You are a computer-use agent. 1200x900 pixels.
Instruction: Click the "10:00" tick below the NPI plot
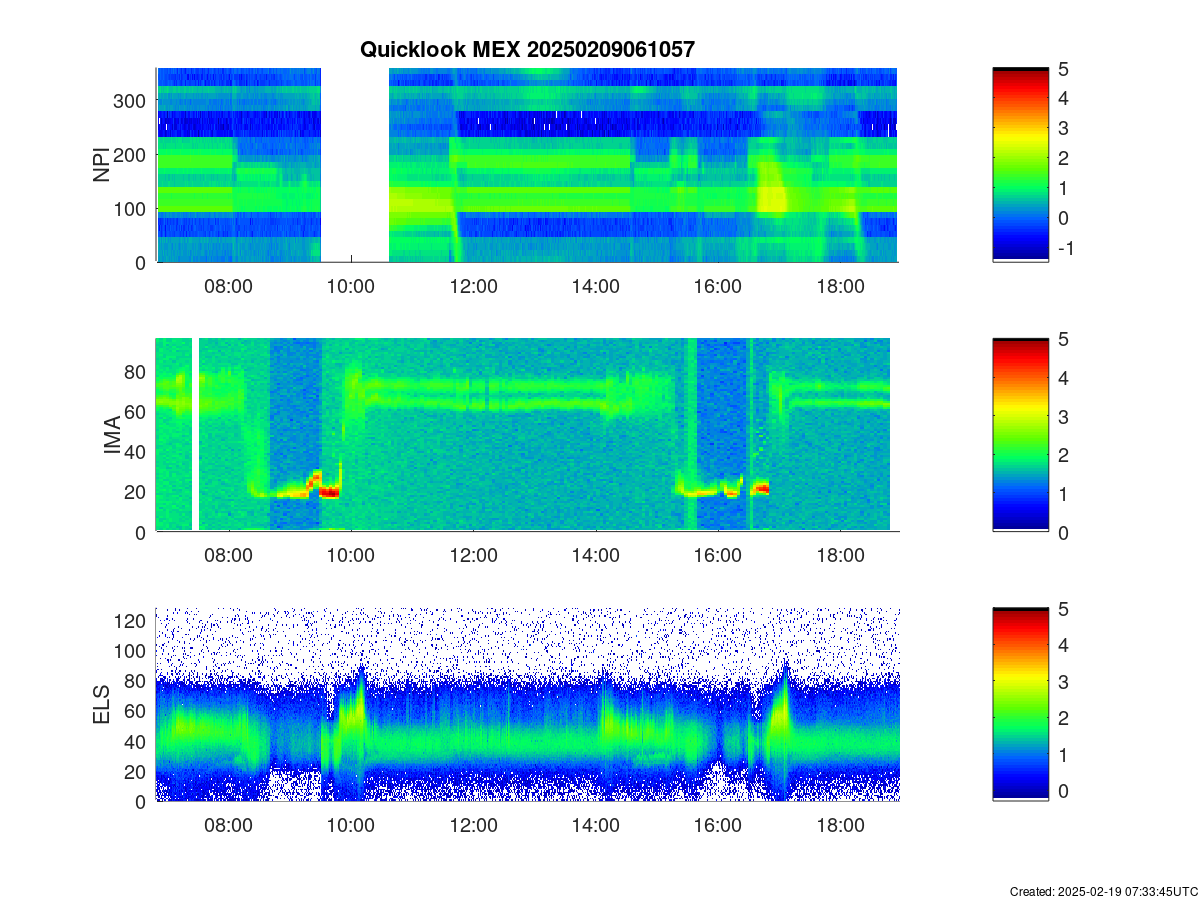click(351, 286)
